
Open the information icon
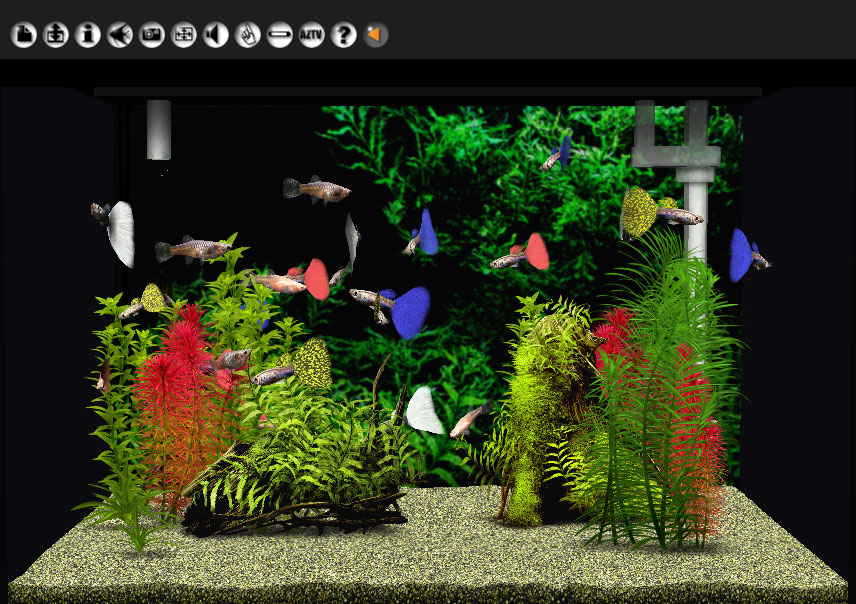(88, 35)
